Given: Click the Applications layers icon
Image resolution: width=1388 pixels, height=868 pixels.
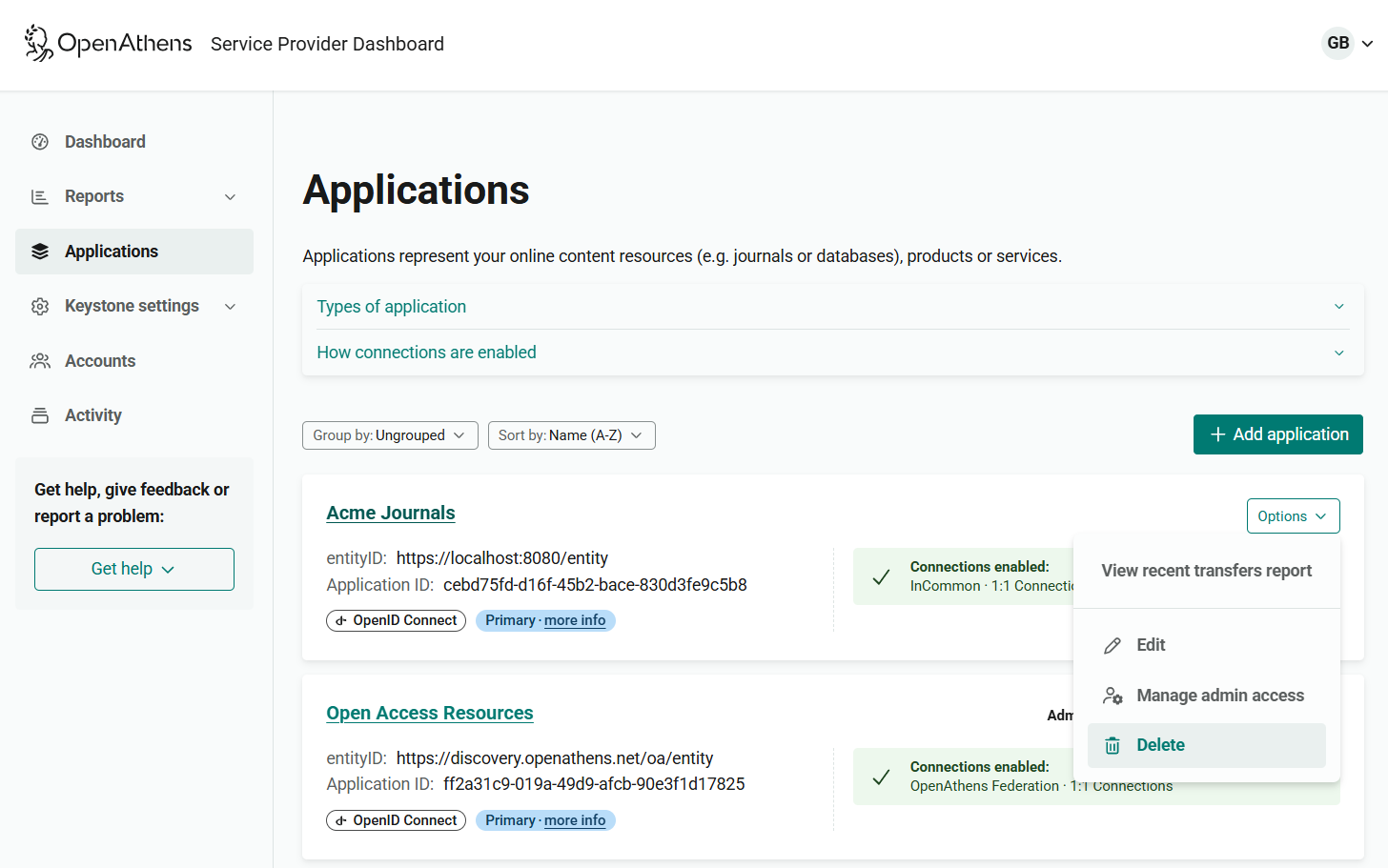Looking at the screenshot, I should (x=40, y=252).
